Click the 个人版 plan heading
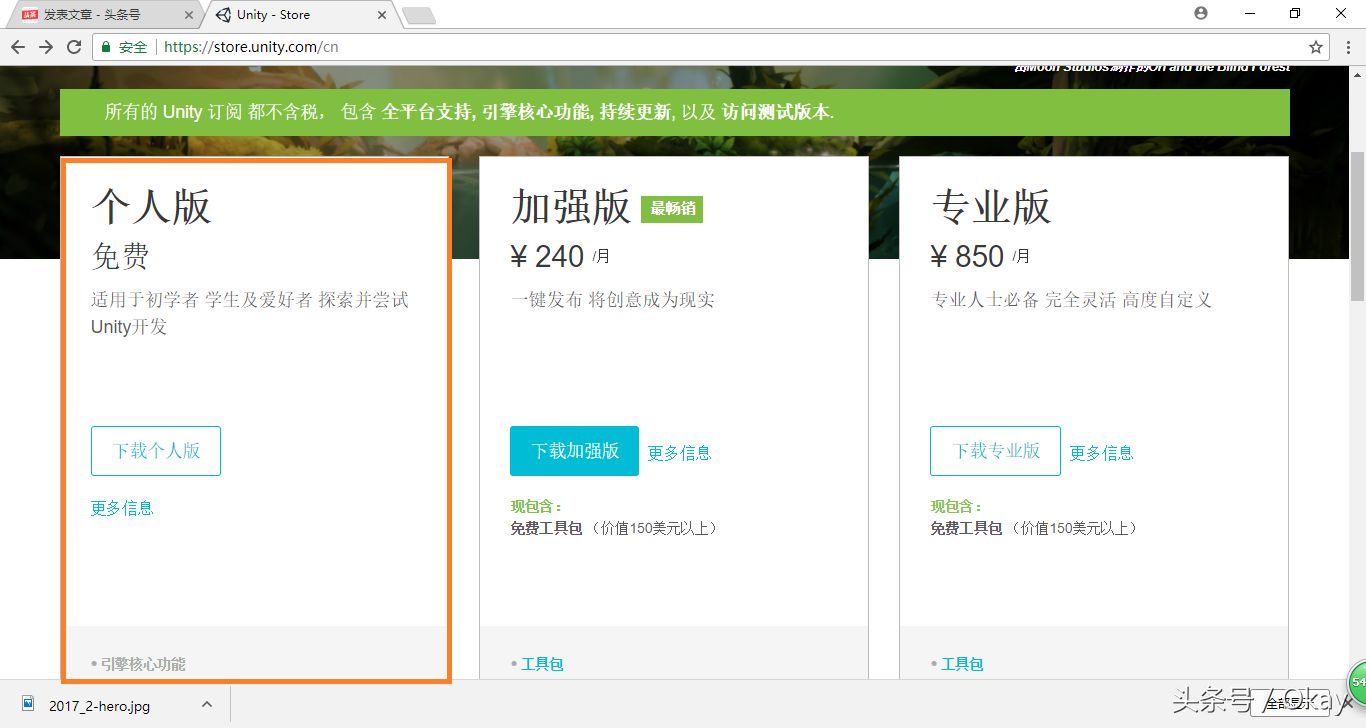 click(151, 207)
